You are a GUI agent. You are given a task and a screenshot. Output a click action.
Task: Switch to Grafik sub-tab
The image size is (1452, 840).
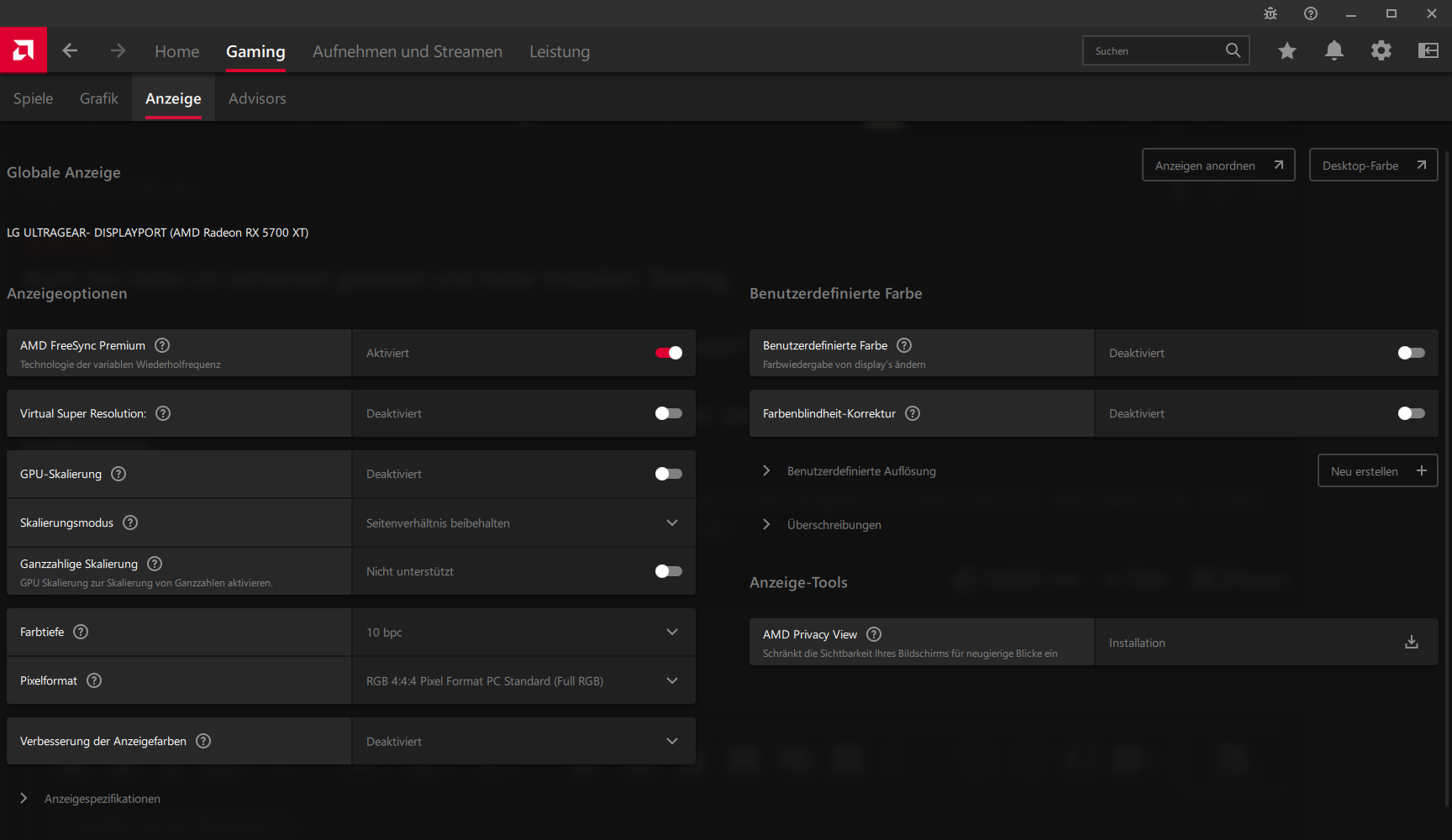click(x=99, y=98)
